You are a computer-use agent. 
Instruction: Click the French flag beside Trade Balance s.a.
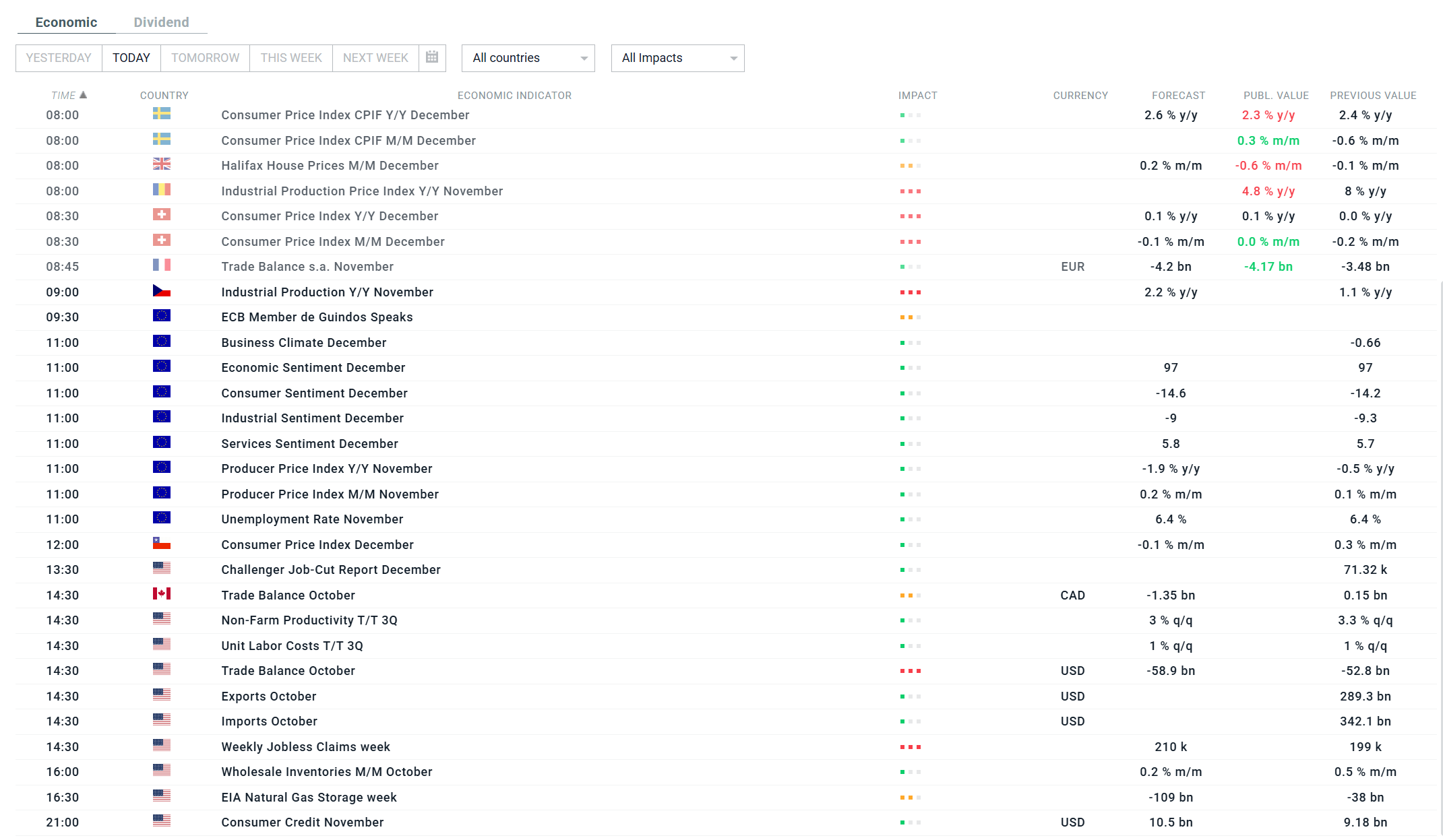161,265
